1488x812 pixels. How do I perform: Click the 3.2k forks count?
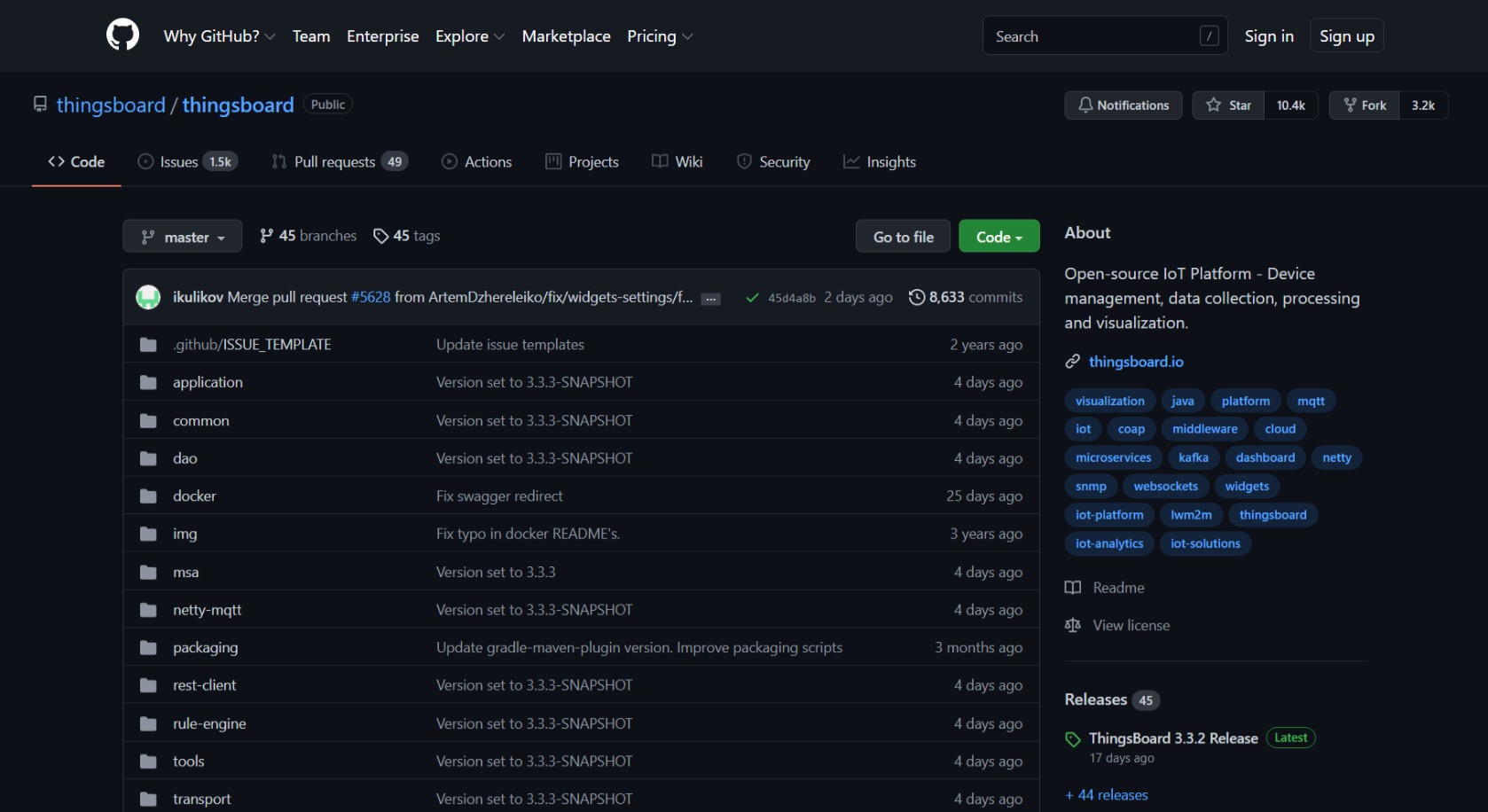[1423, 105]
